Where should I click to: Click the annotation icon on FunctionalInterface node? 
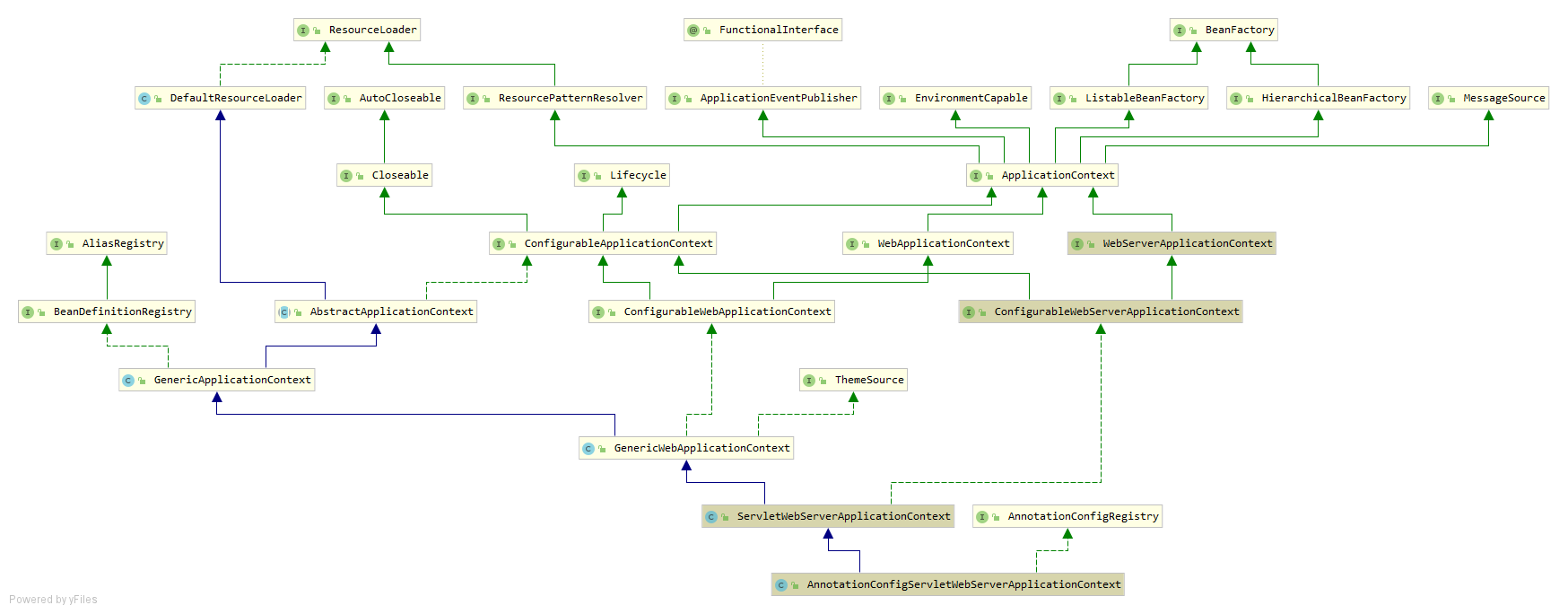[x=693, y=31]
